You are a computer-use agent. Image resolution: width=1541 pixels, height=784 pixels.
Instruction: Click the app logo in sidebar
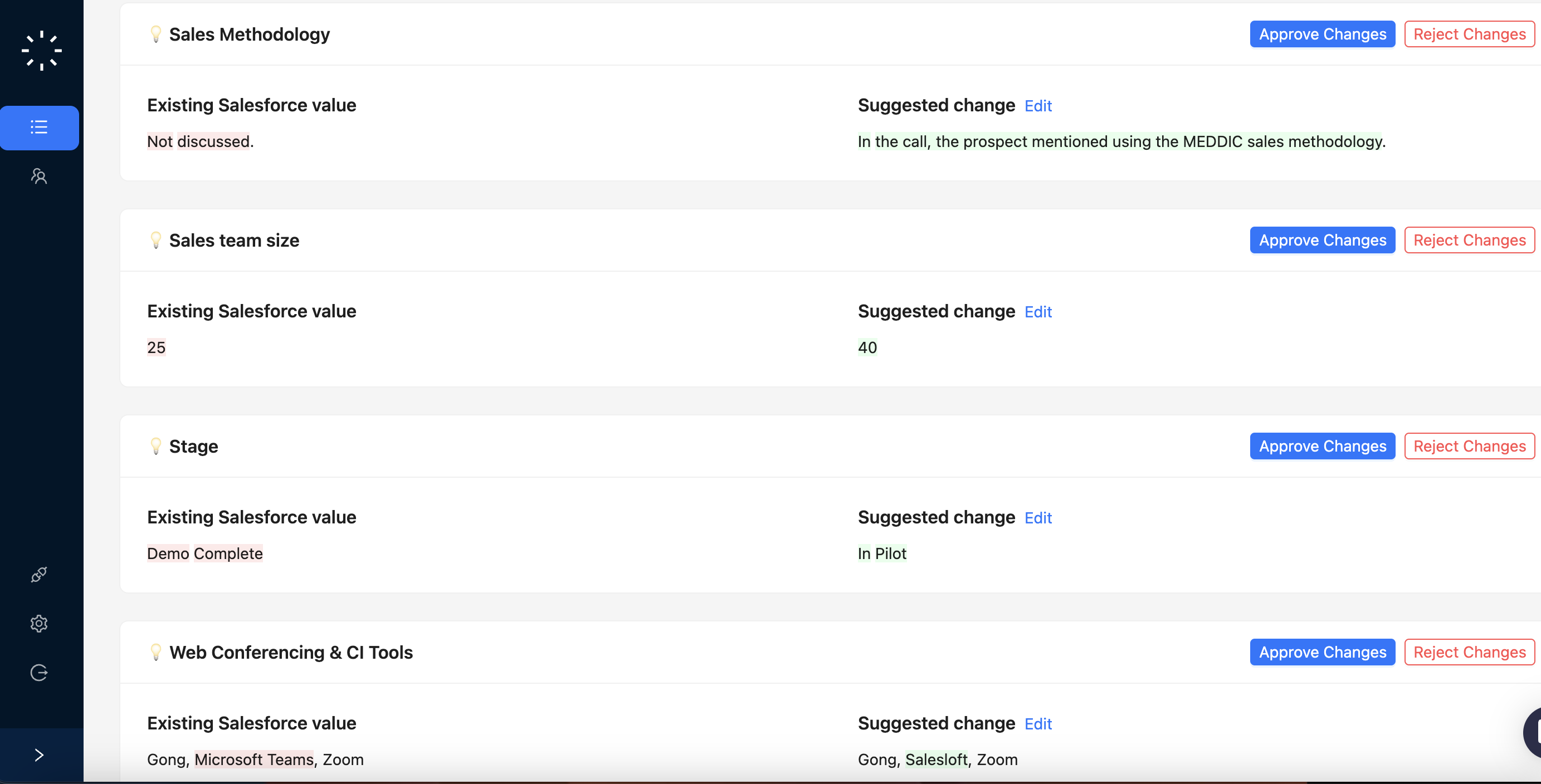point(41,50)
